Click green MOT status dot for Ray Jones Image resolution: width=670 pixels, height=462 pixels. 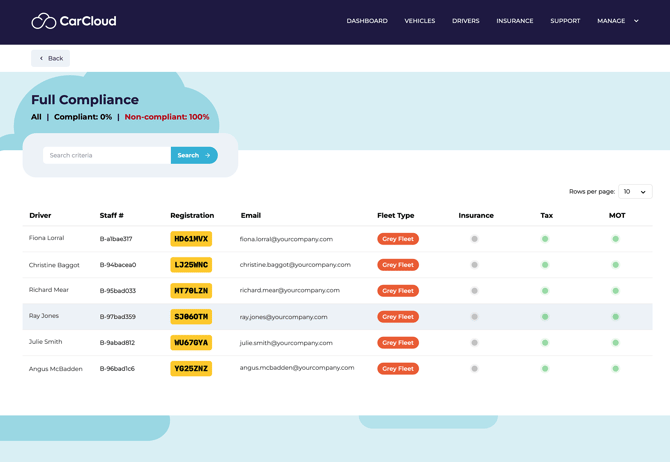[615, 317]
